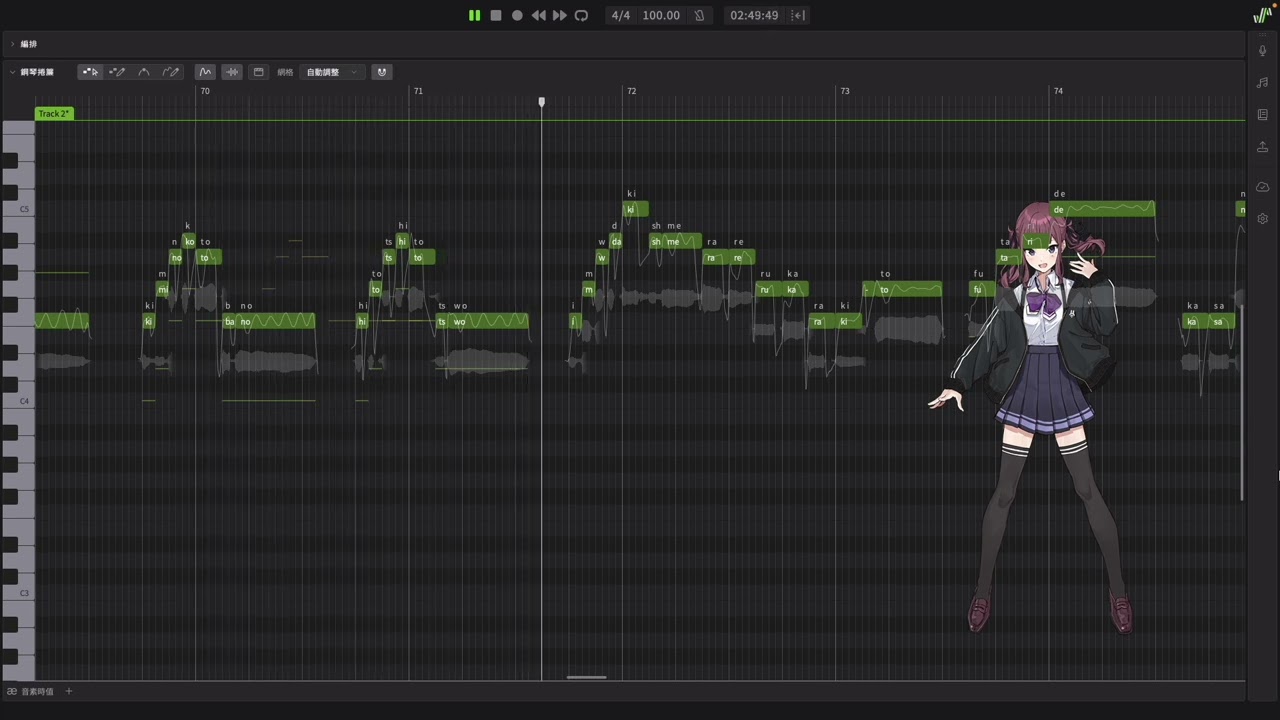Expand the 編排 arrangement panel
The image size is (1280, 720).
tap(12, 44)
